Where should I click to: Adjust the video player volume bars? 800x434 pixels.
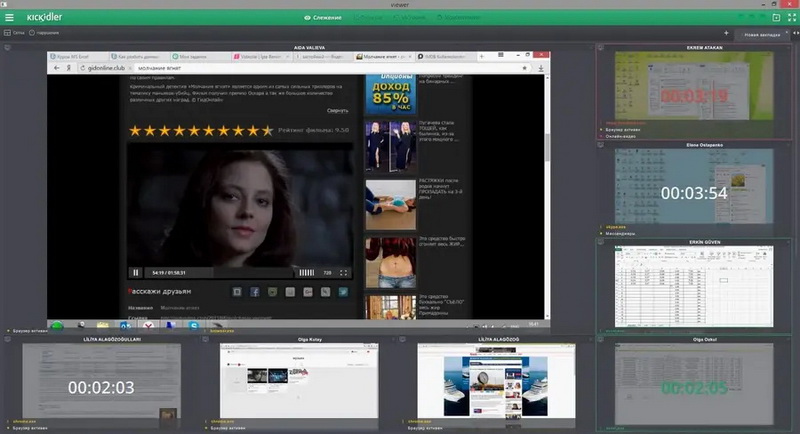point(306,272)
